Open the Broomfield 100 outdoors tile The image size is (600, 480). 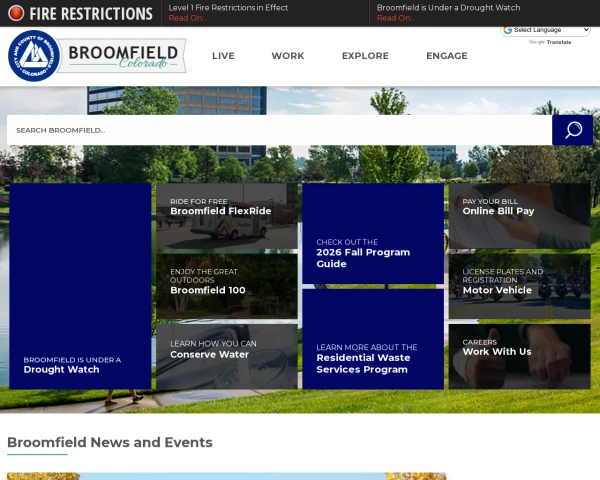227,286
